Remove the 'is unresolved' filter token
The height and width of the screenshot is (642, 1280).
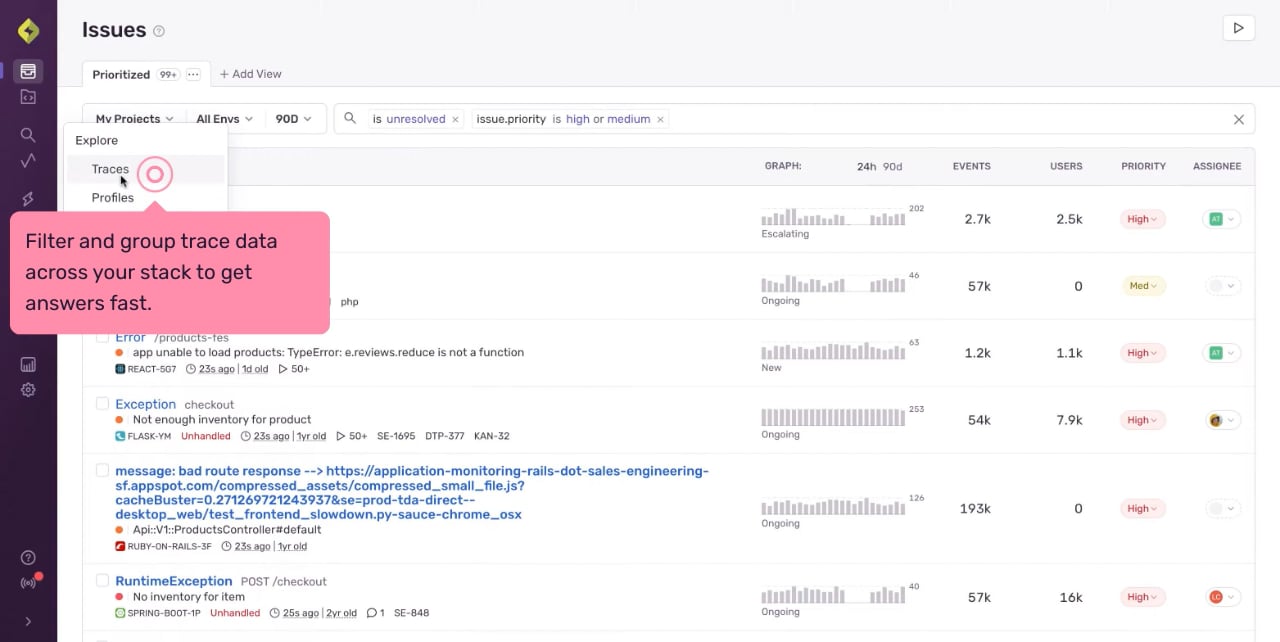455,119
